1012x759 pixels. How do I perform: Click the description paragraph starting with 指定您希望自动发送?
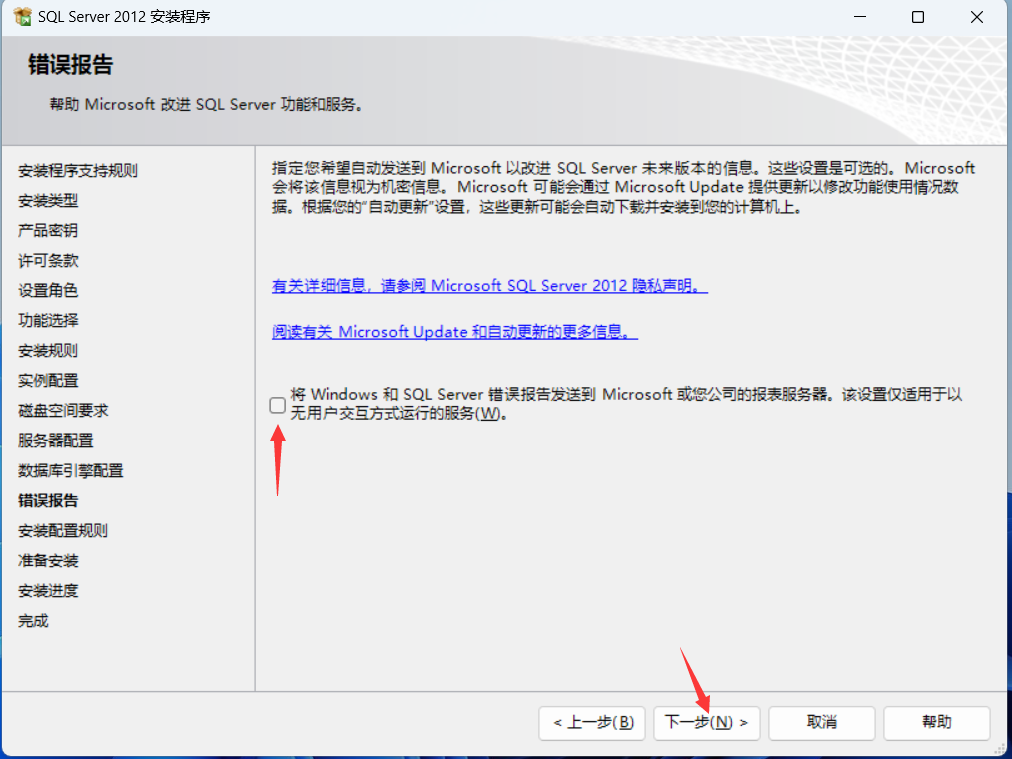tap(623, 187)
